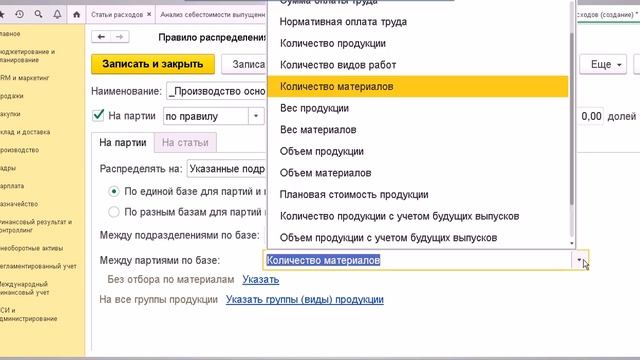Open CRM и маркетинг section
Screen dimensions: 640x360
[x=24, y=78]
